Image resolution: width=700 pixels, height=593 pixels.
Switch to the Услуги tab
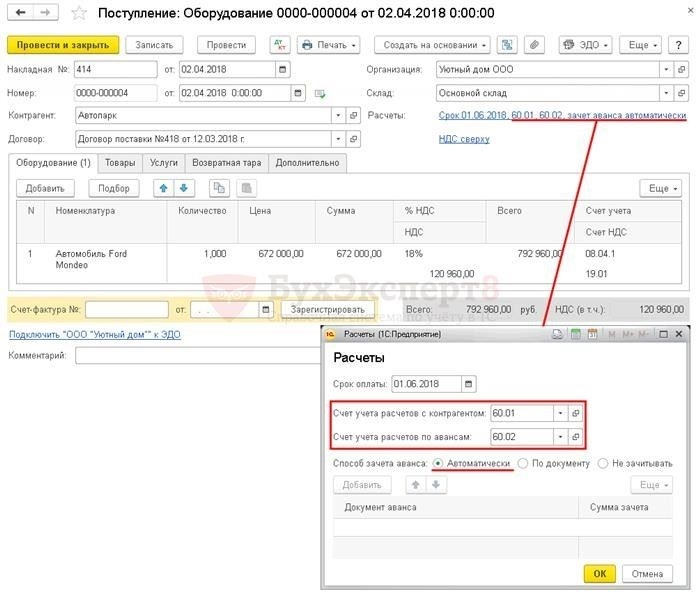(163, 163)
